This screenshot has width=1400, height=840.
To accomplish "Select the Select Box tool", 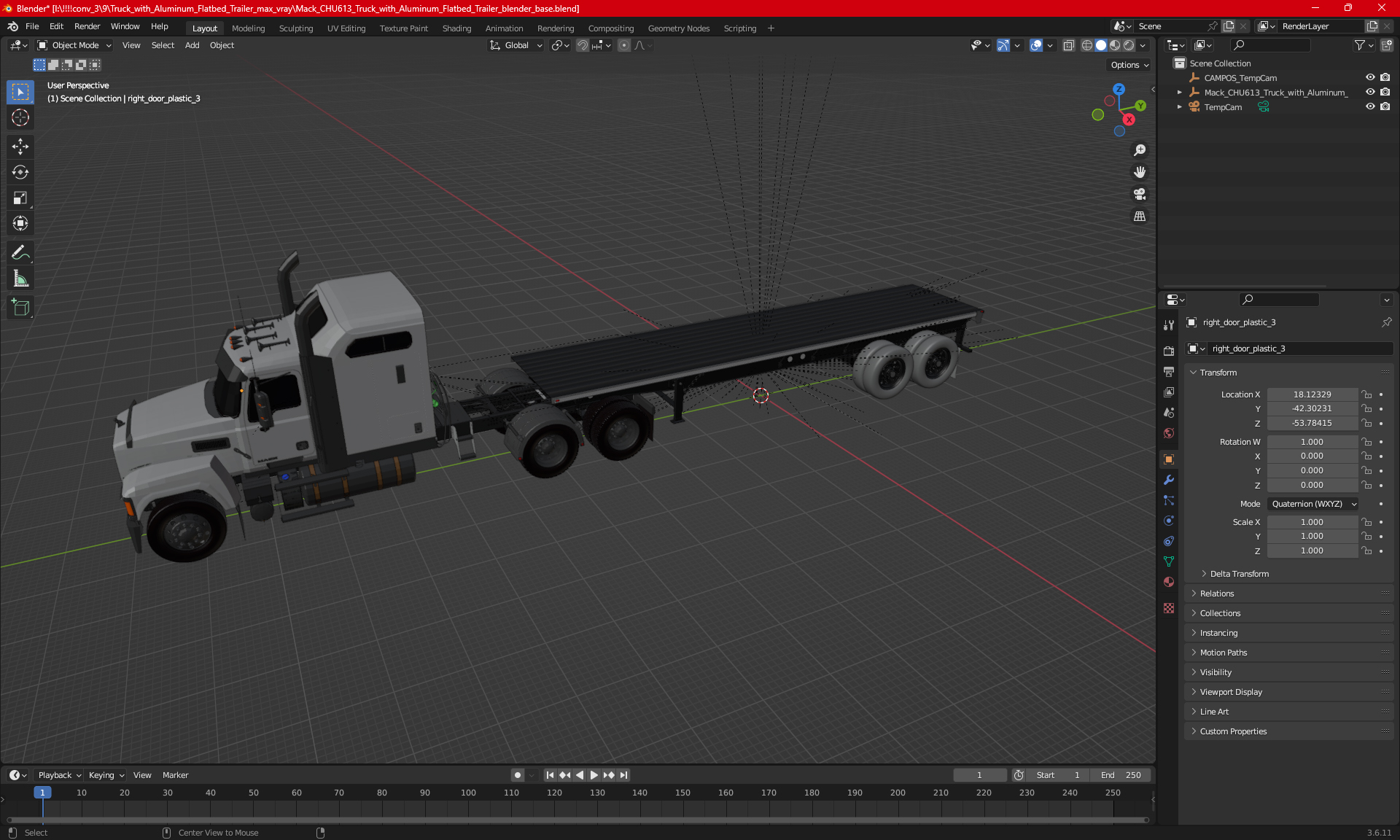I will [20, 92].
